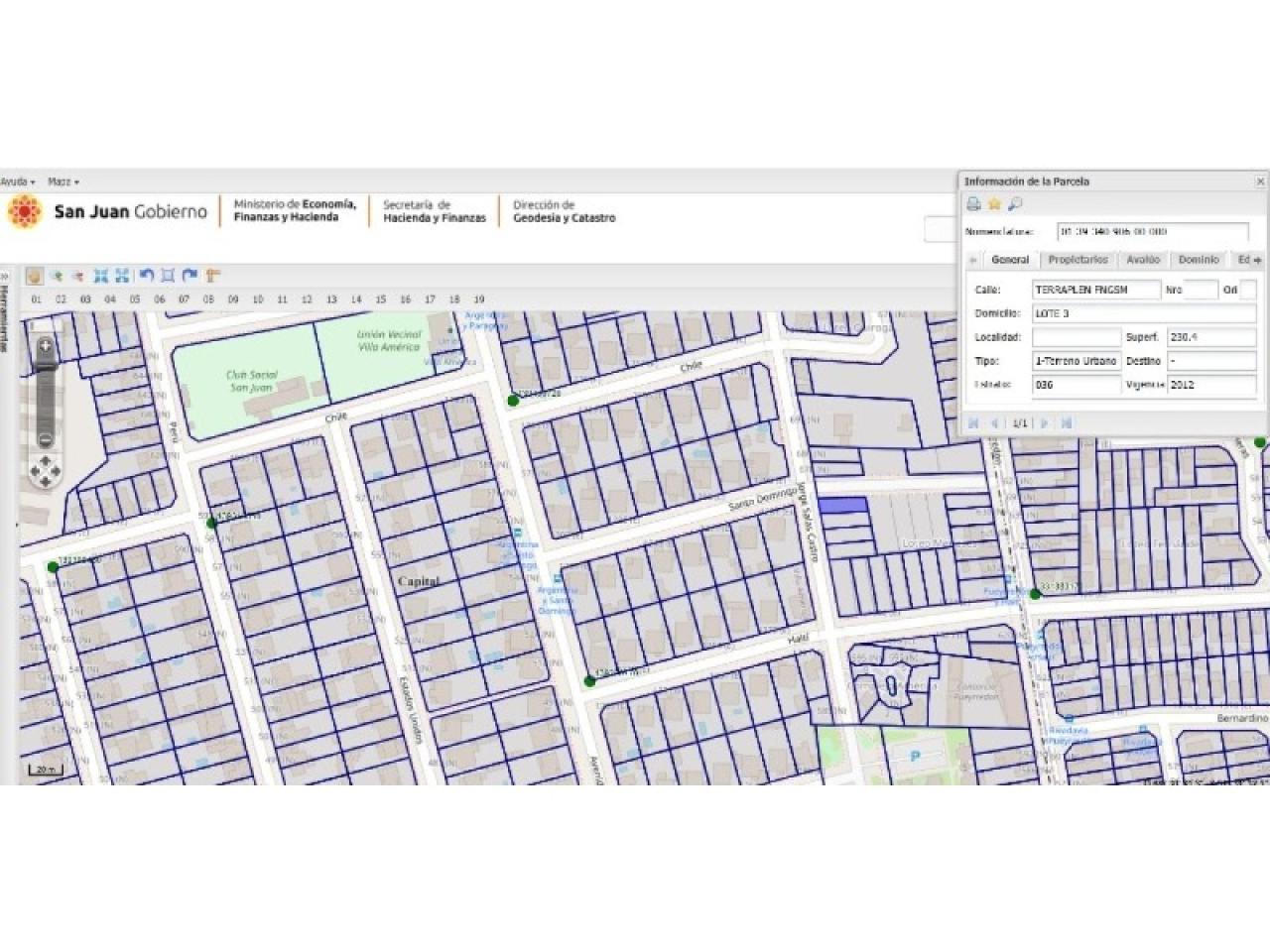
Task: Switch to the Propietarios tab
Action: pyautogui.click(x=1078, y=260)
